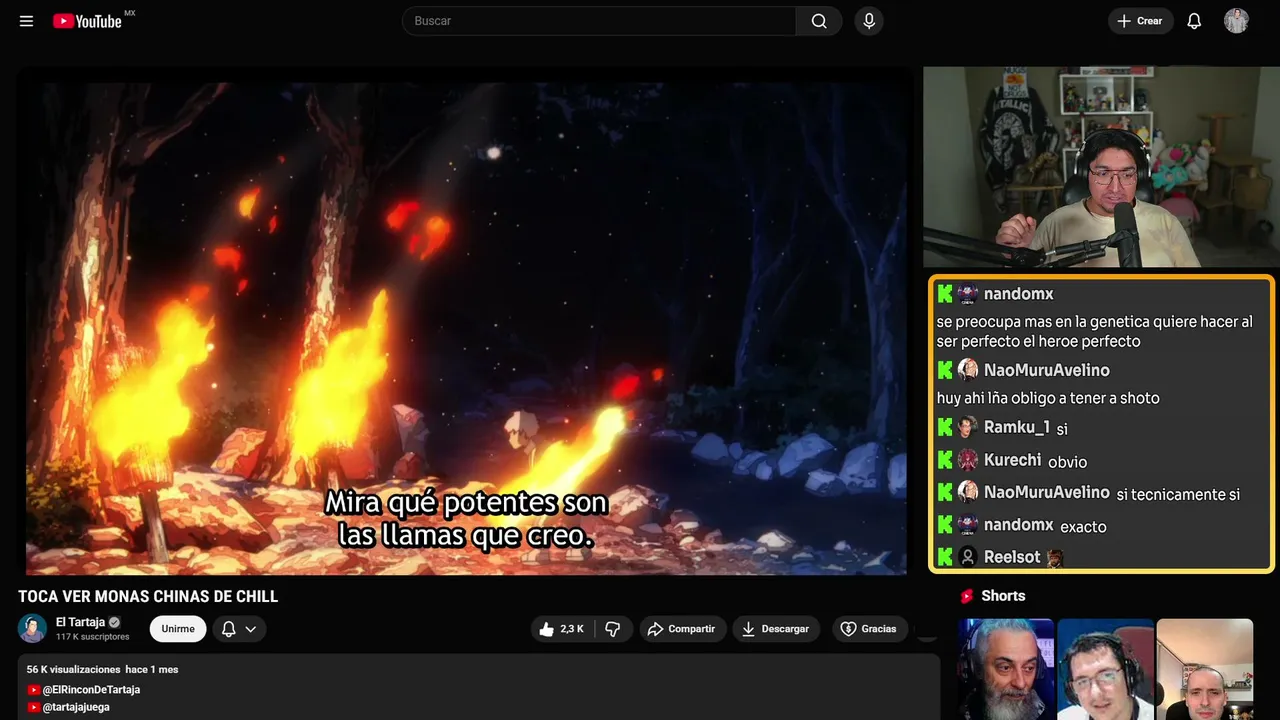Open the @tartajajuega channel link
Viewport: 1280px width, 720px height.
click(76, 707)
